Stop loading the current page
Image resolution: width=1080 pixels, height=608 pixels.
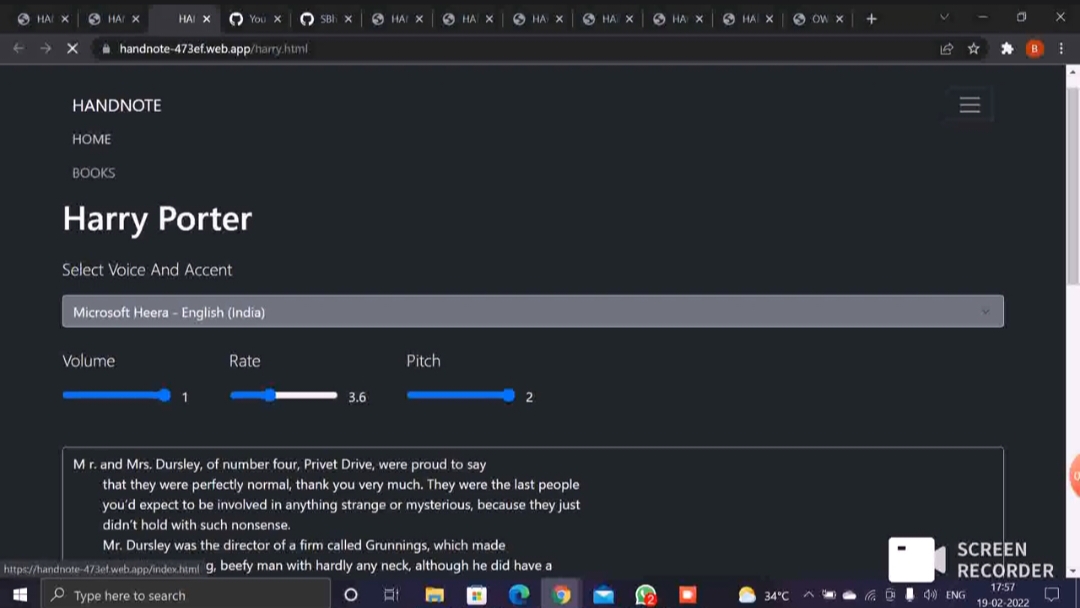coord(72,49)
